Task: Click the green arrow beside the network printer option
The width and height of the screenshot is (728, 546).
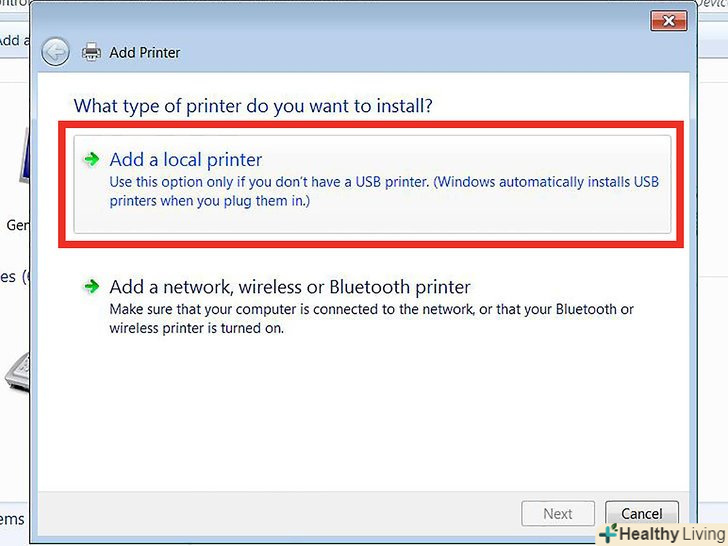Action: click(x=92, y=287)
